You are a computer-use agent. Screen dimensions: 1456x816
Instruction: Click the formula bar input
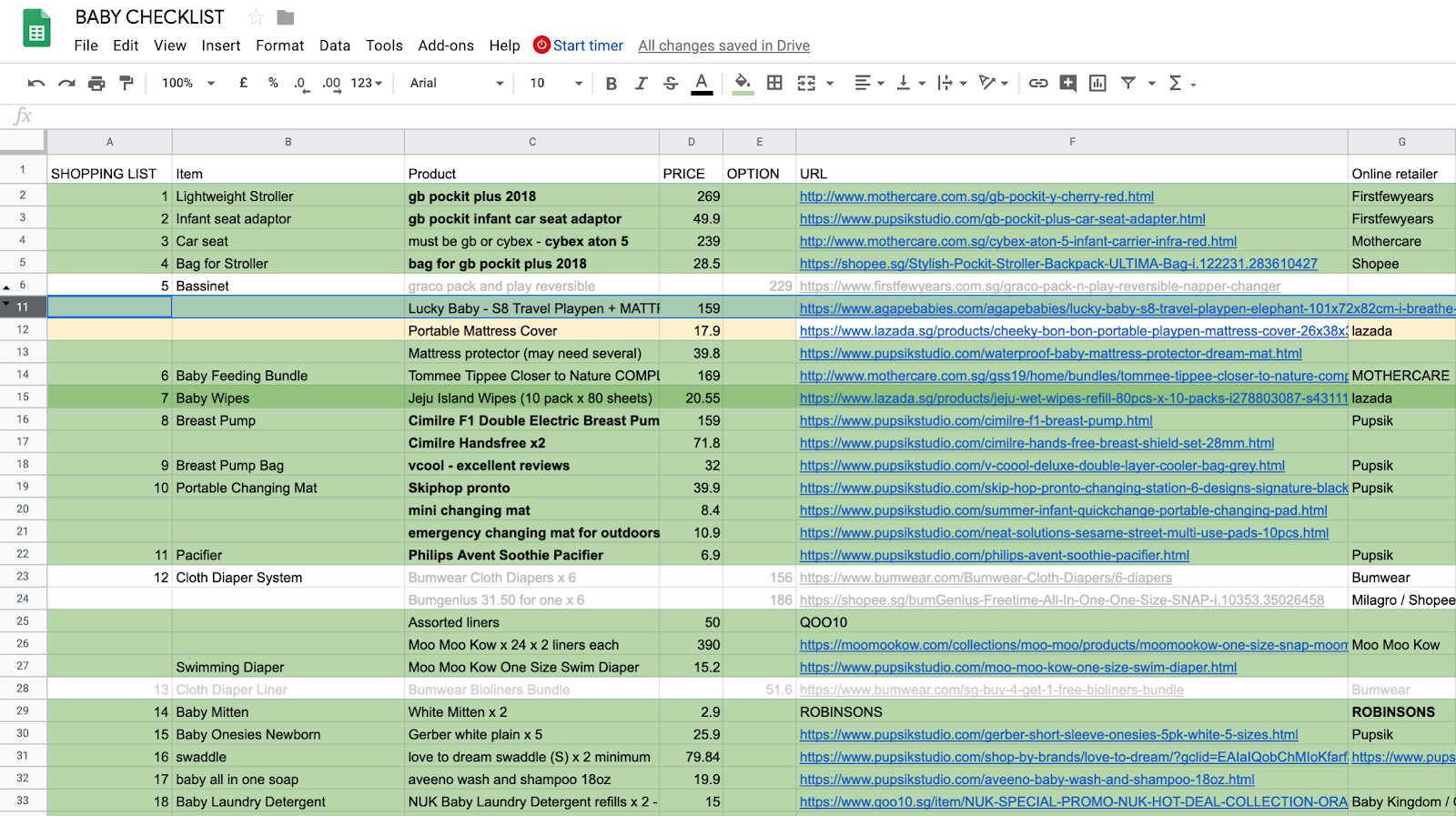click(746, 116)
